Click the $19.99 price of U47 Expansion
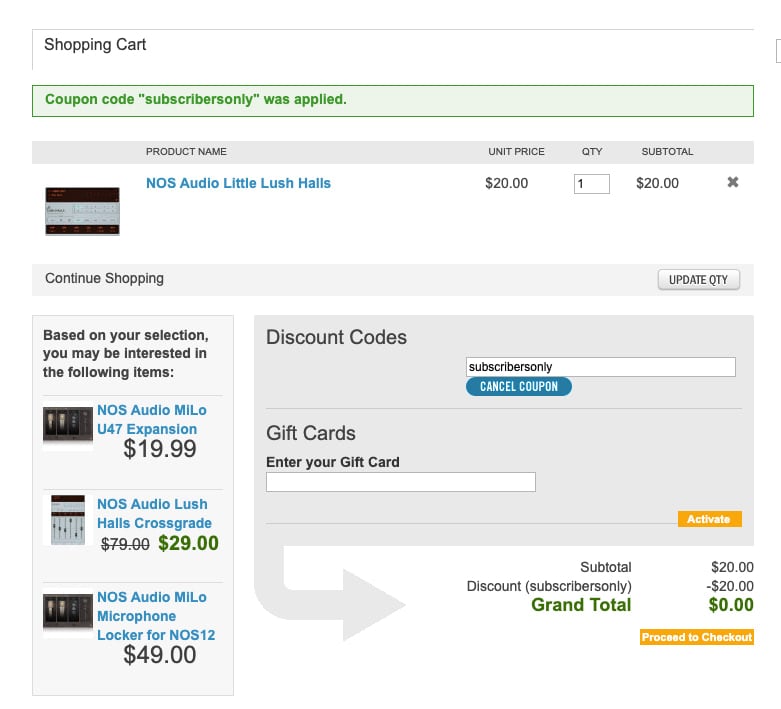Screen dimensions: 781x709 pos(159,448)
